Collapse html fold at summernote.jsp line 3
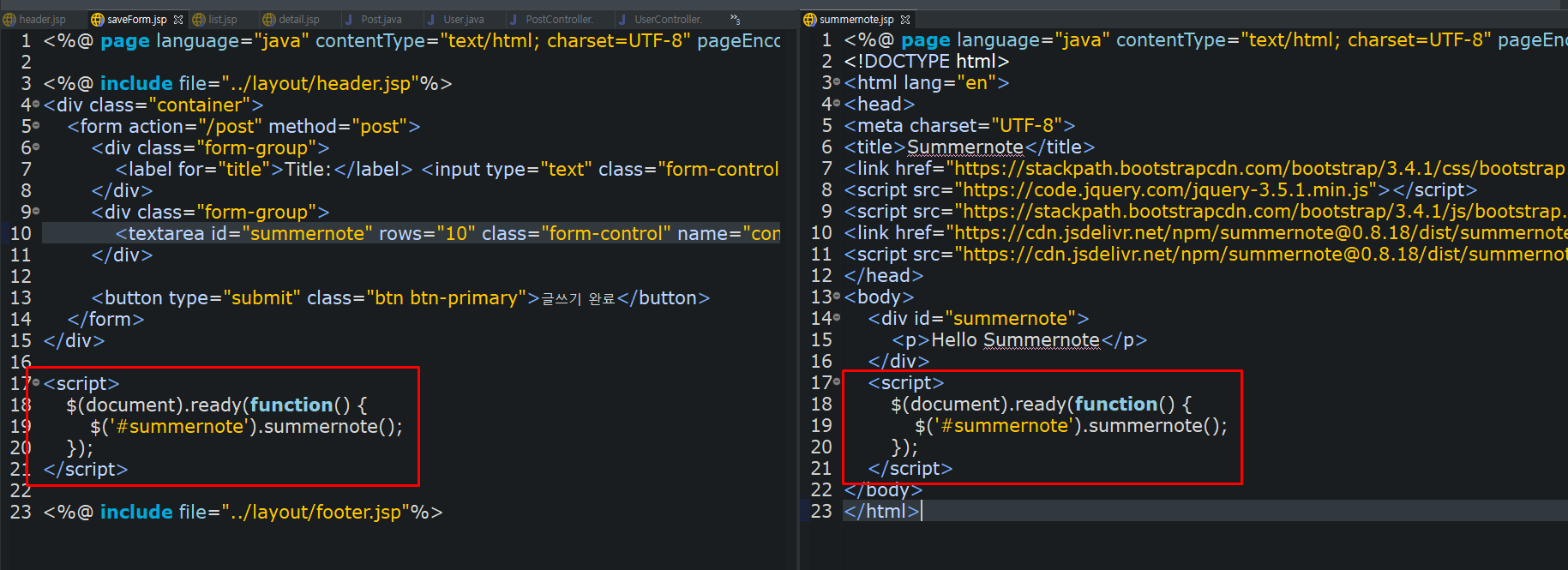 point(837,82)
